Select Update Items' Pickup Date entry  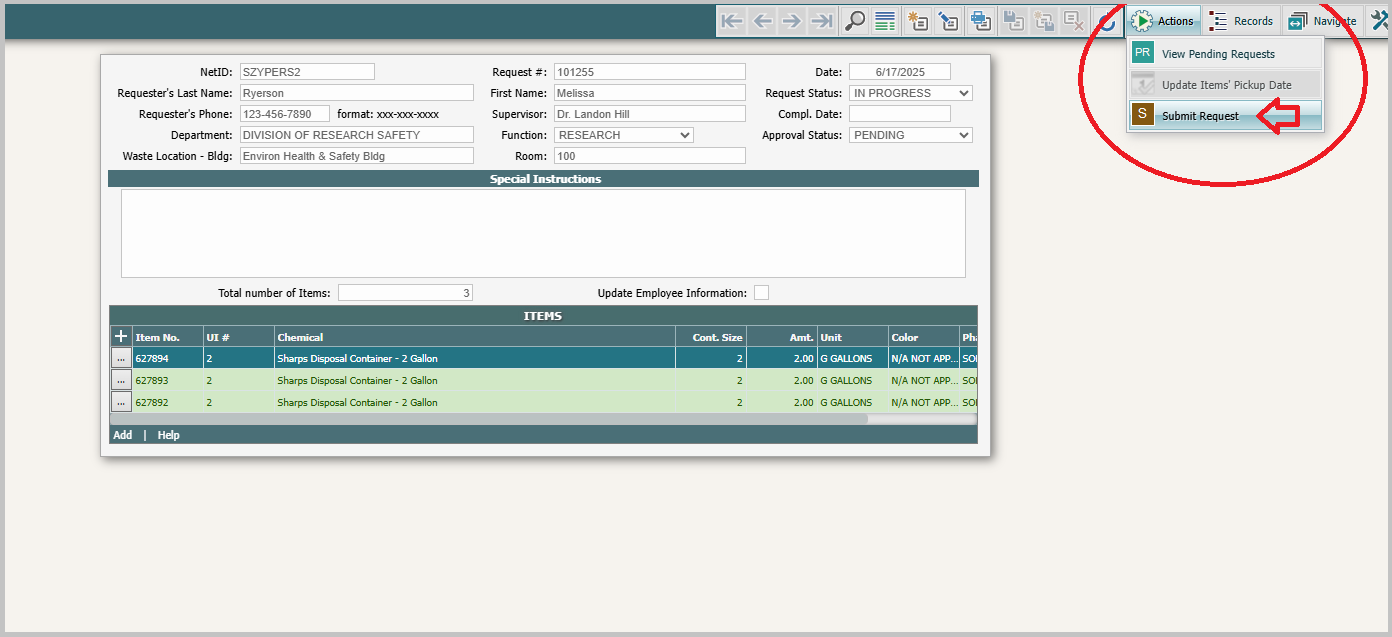click(1226, 85)
